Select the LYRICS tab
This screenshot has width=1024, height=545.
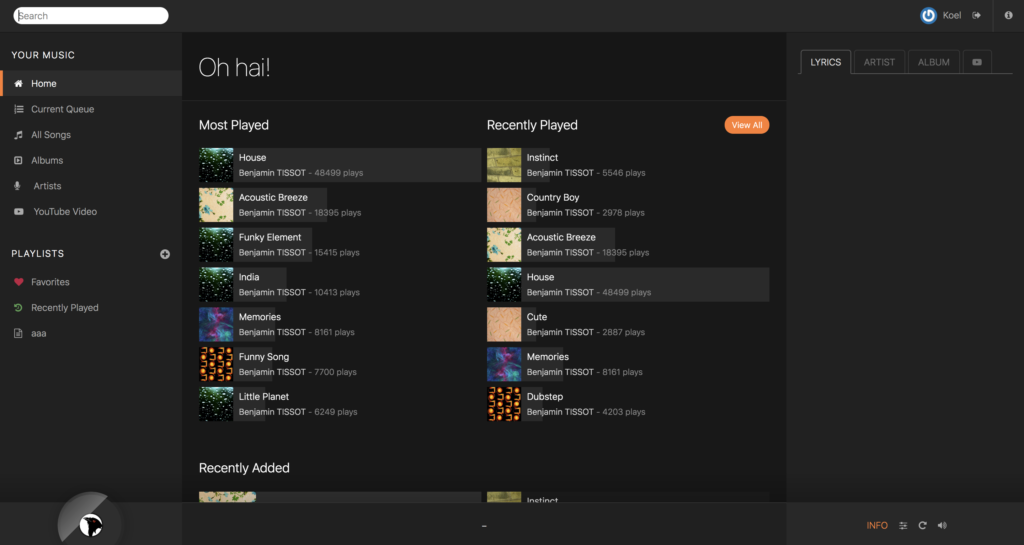coord(825,62)
